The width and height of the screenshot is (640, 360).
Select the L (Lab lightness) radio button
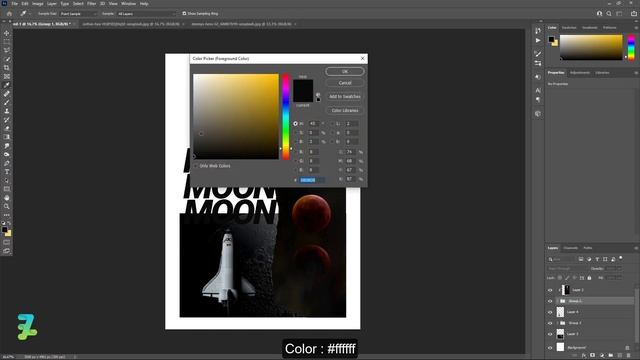click(x=332, y=123)
